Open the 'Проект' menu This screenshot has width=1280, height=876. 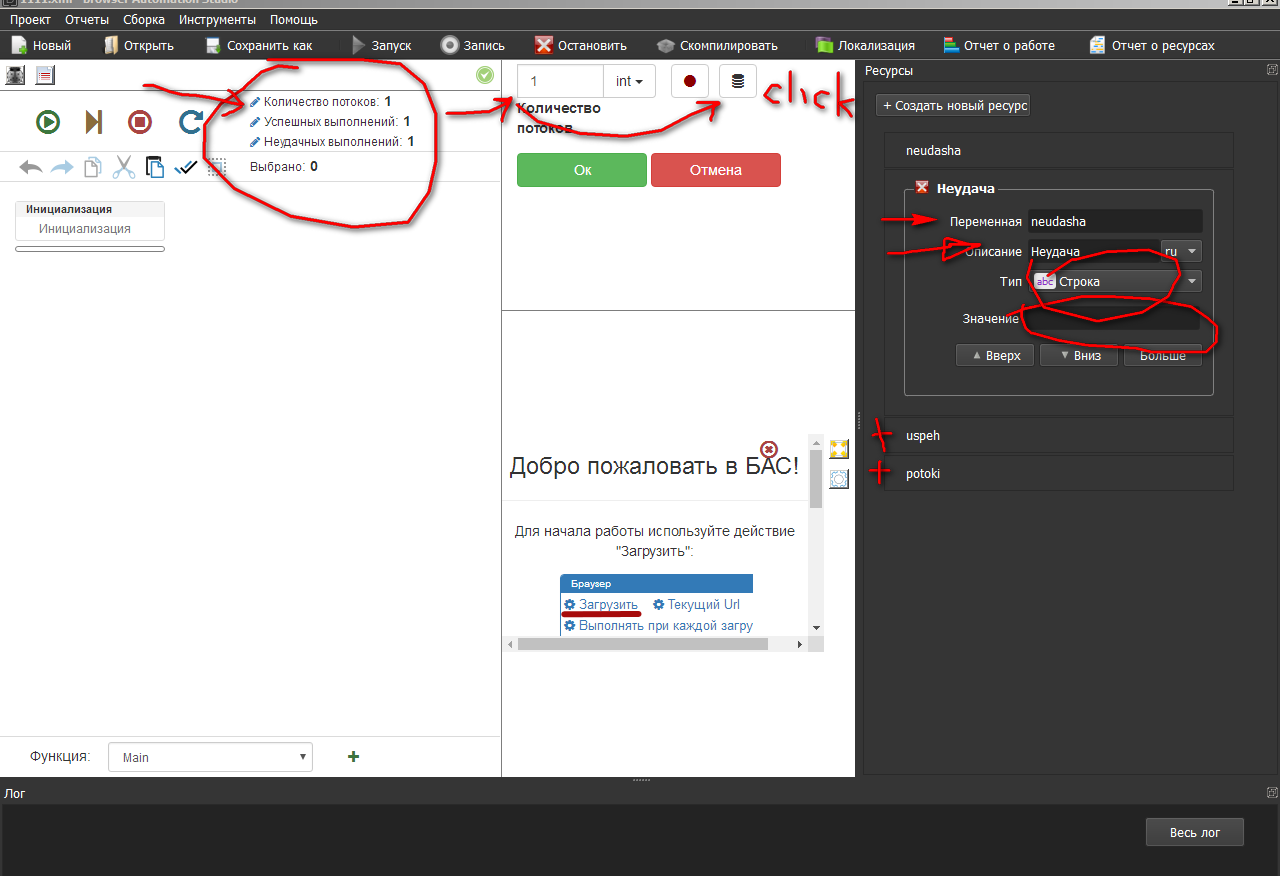pos(30,19)
